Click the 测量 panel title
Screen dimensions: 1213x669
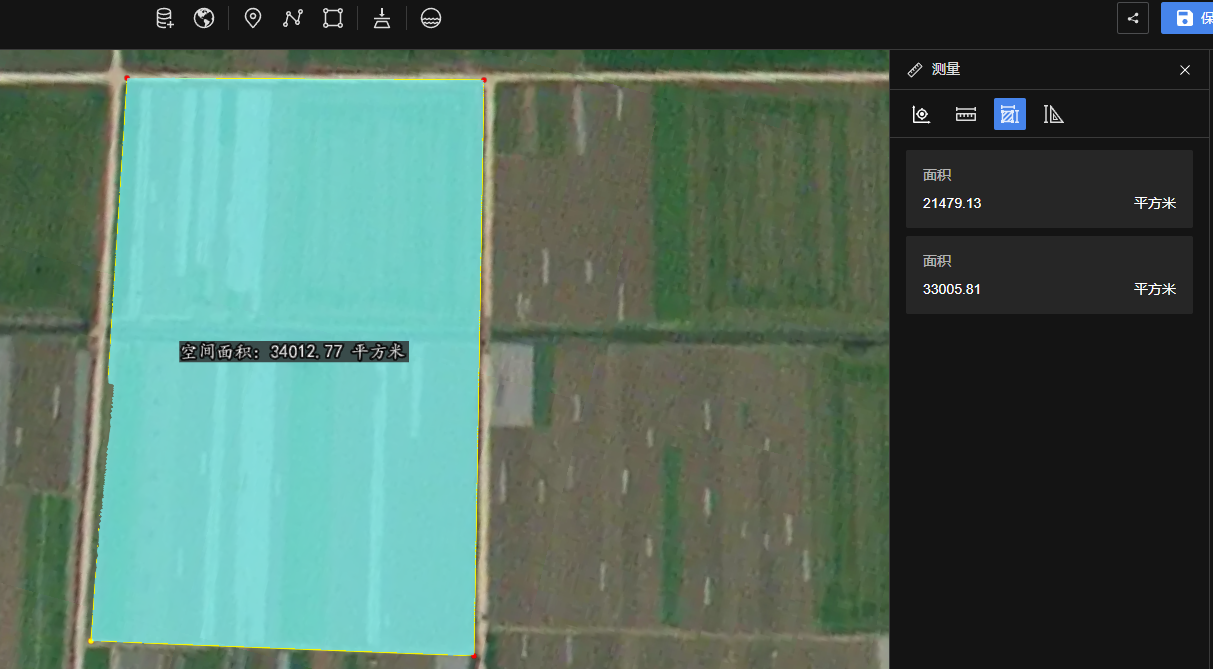tap(945, 70)
